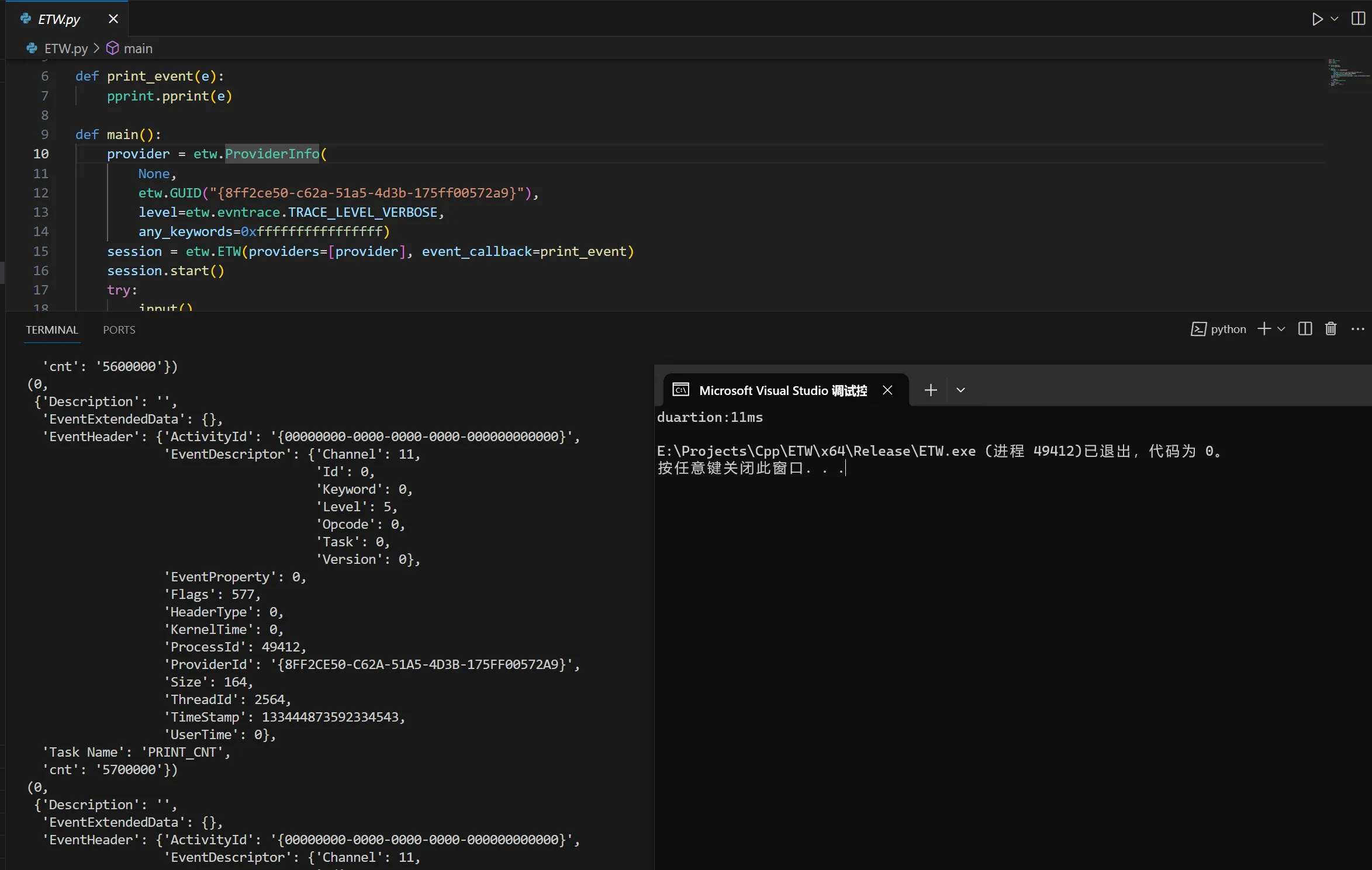The height and width of the screenshot is (870, 1372).
Task: Click line number 10 in gutter
Action: (x=41, y=154)
